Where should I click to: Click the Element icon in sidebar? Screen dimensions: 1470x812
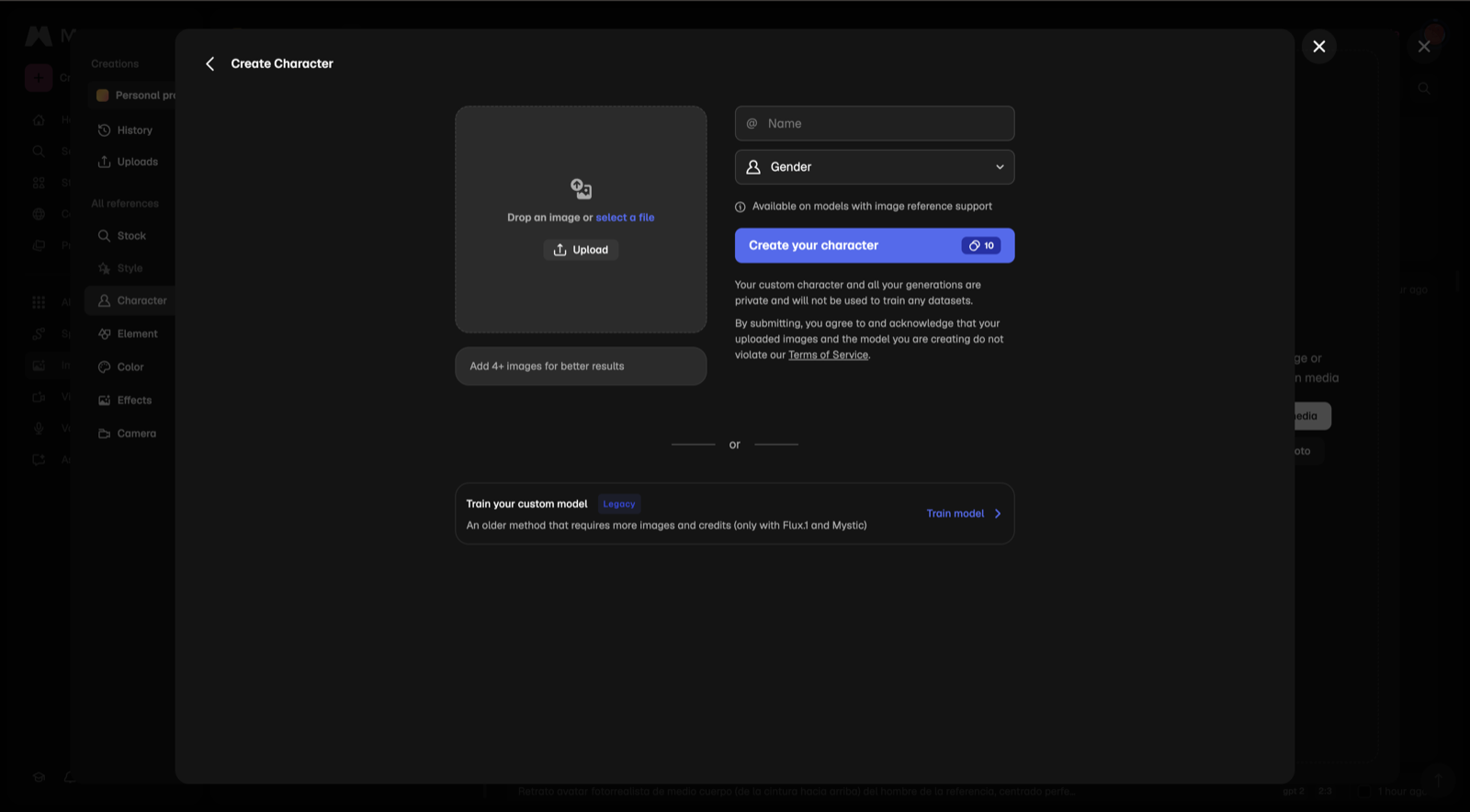pyautogui.click(x=104, y=333)
